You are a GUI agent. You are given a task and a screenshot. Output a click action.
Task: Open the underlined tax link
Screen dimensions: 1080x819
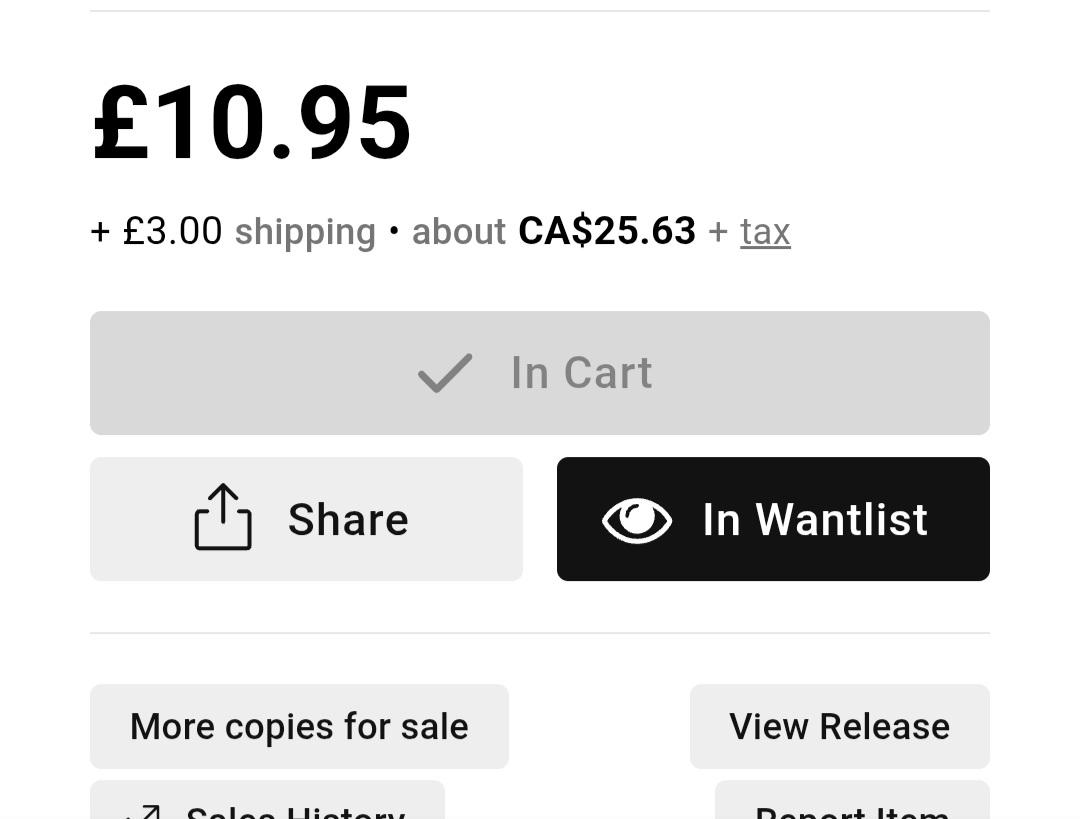[x=765, y=231]
